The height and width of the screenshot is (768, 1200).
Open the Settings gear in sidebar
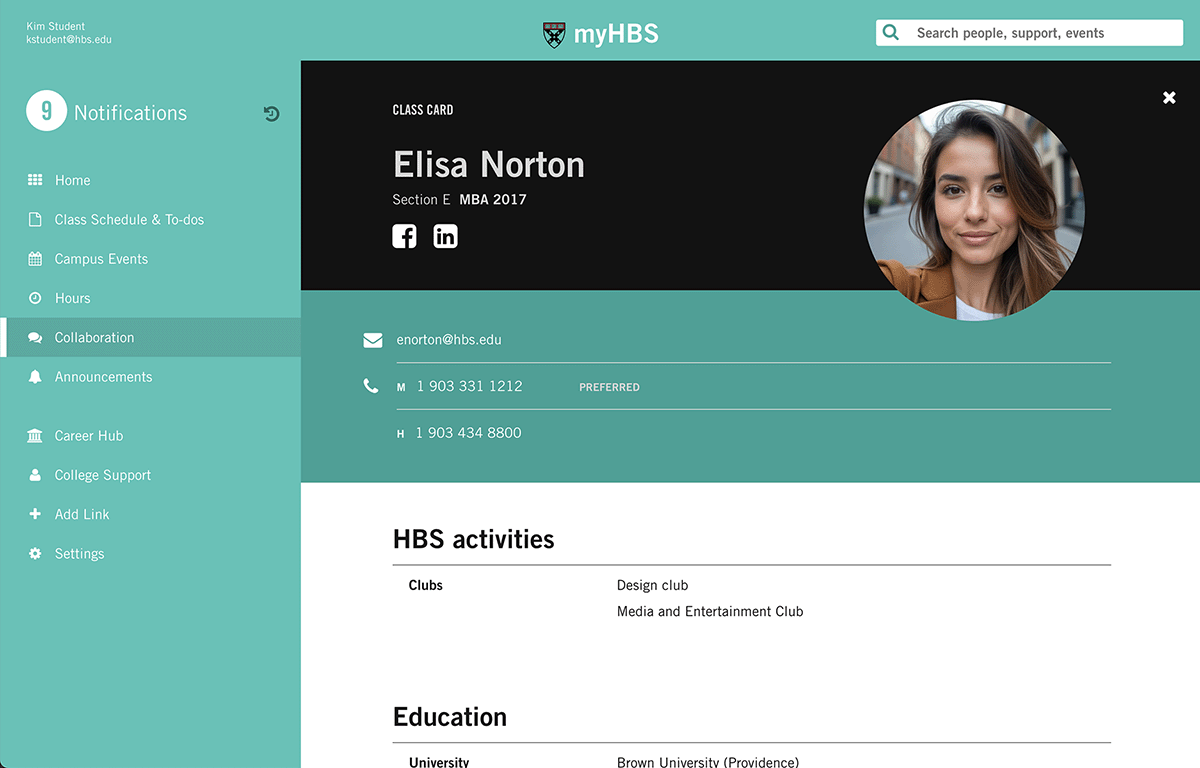click(36, 553)
